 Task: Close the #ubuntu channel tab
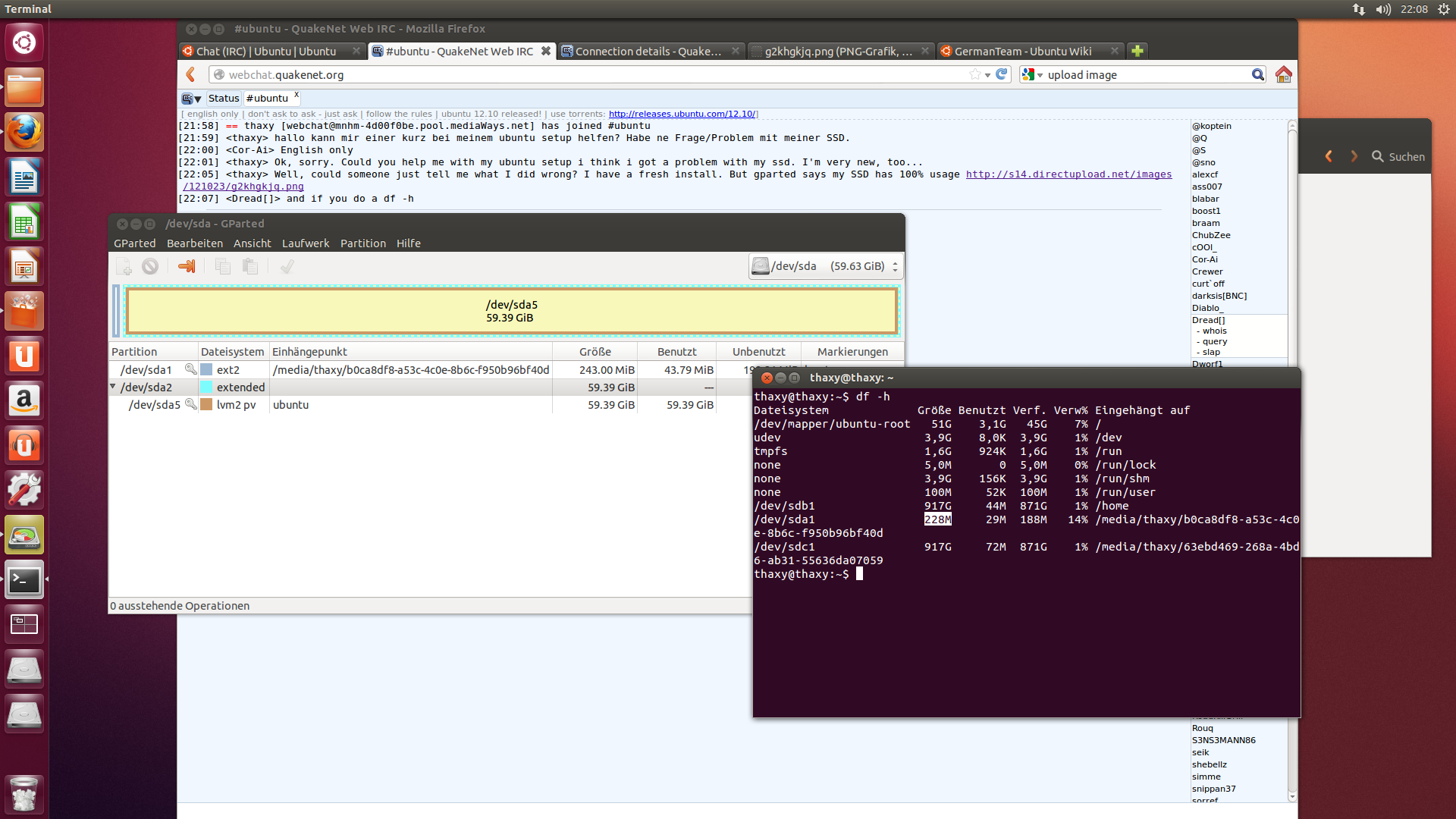tap(297, 95)
